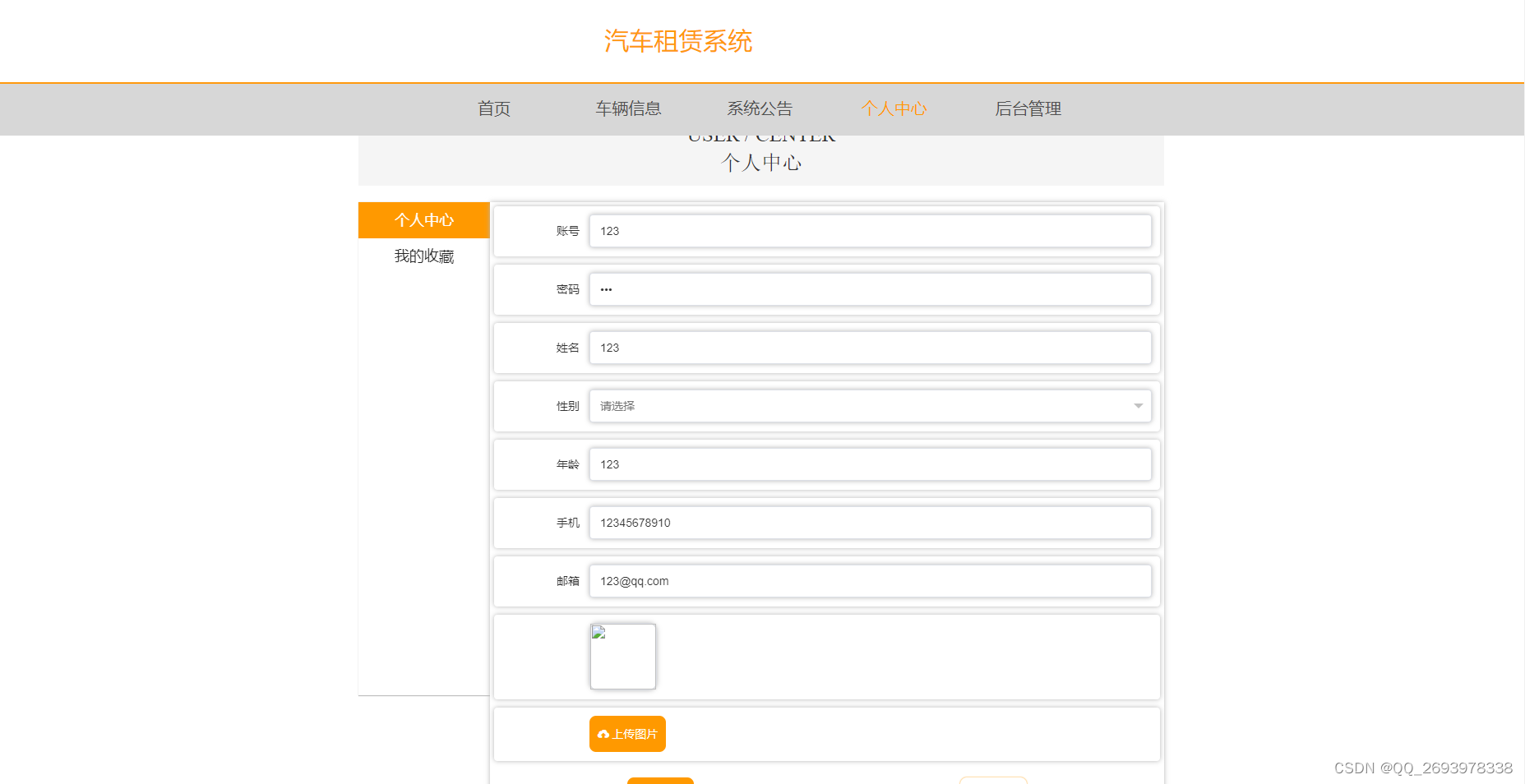The width and height of the screenshot is (1525, 784).
Task: Click the 年龄 input field
Action: [x=870, y=464]
